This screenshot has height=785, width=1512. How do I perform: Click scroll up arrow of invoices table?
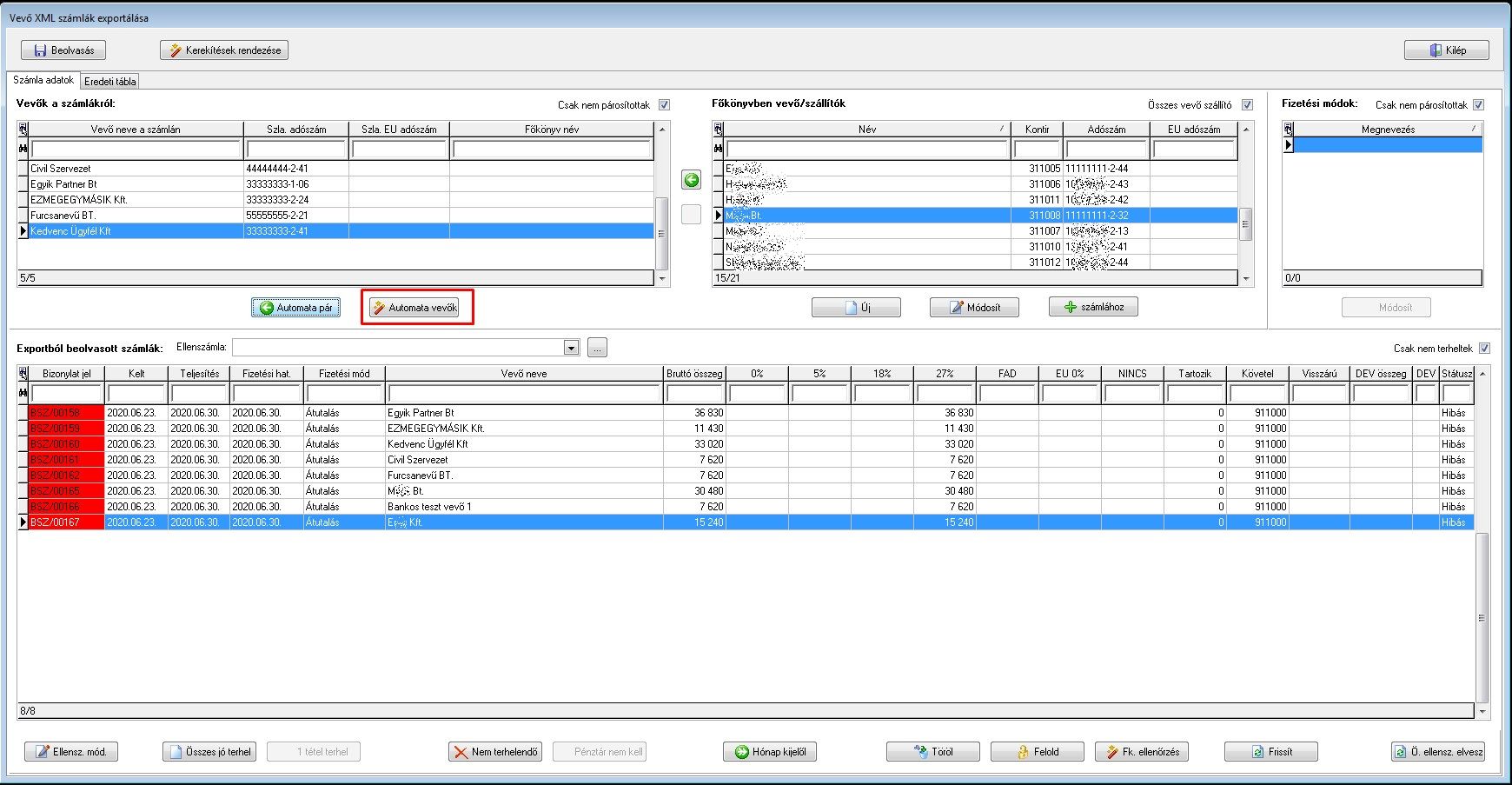tap(1482, 373)
